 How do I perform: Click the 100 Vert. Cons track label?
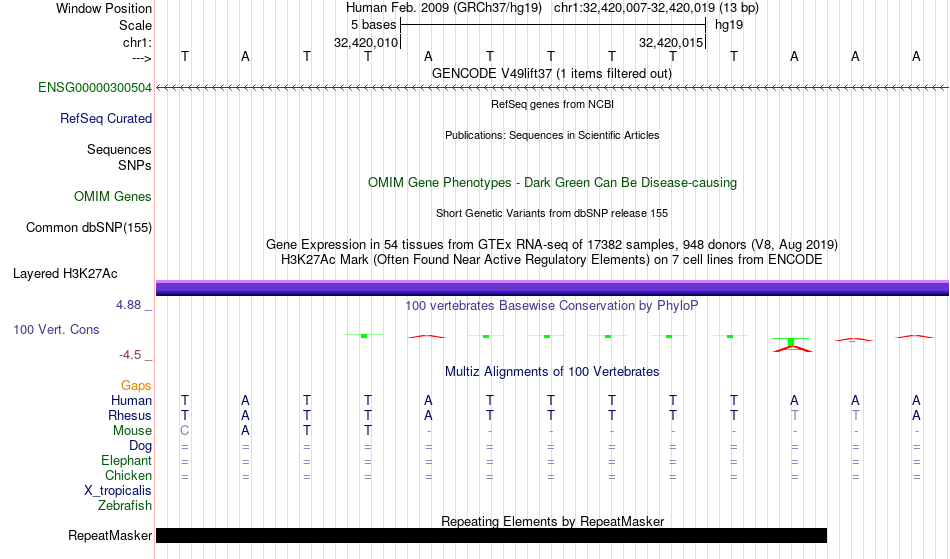coord(56,329)
